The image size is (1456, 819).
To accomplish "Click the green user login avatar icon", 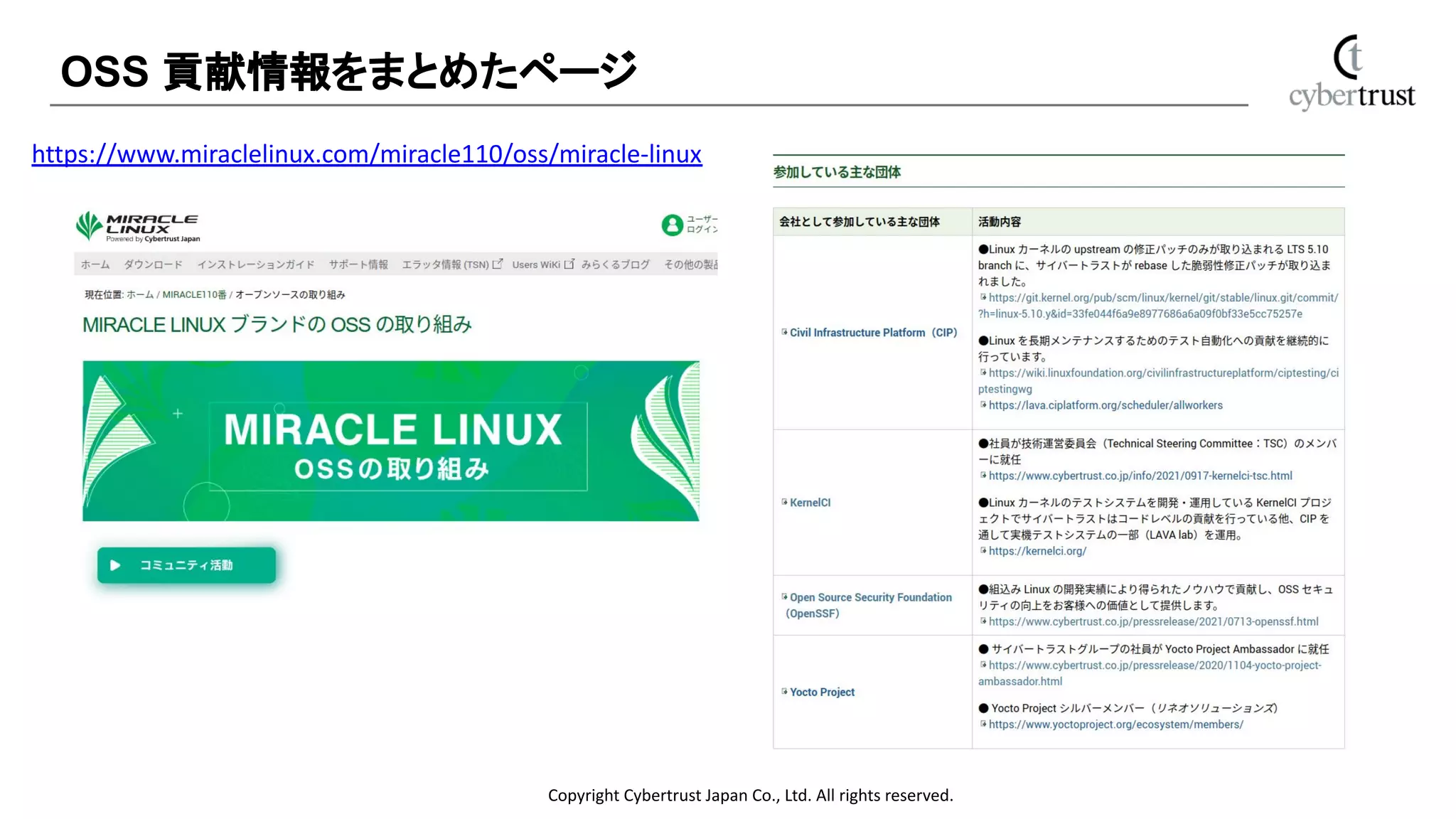I will [x=672, y=225].
